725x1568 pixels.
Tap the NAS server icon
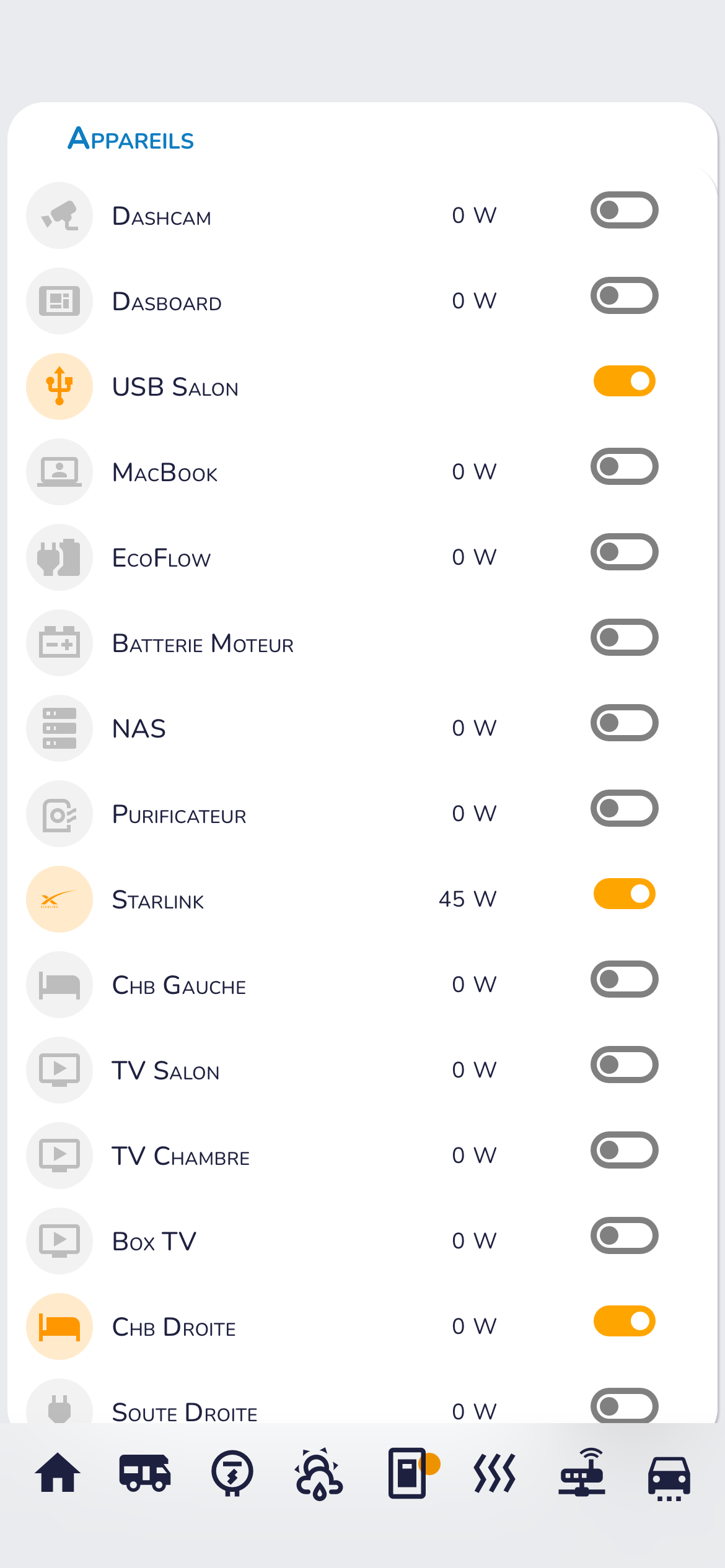click(59, 728)
